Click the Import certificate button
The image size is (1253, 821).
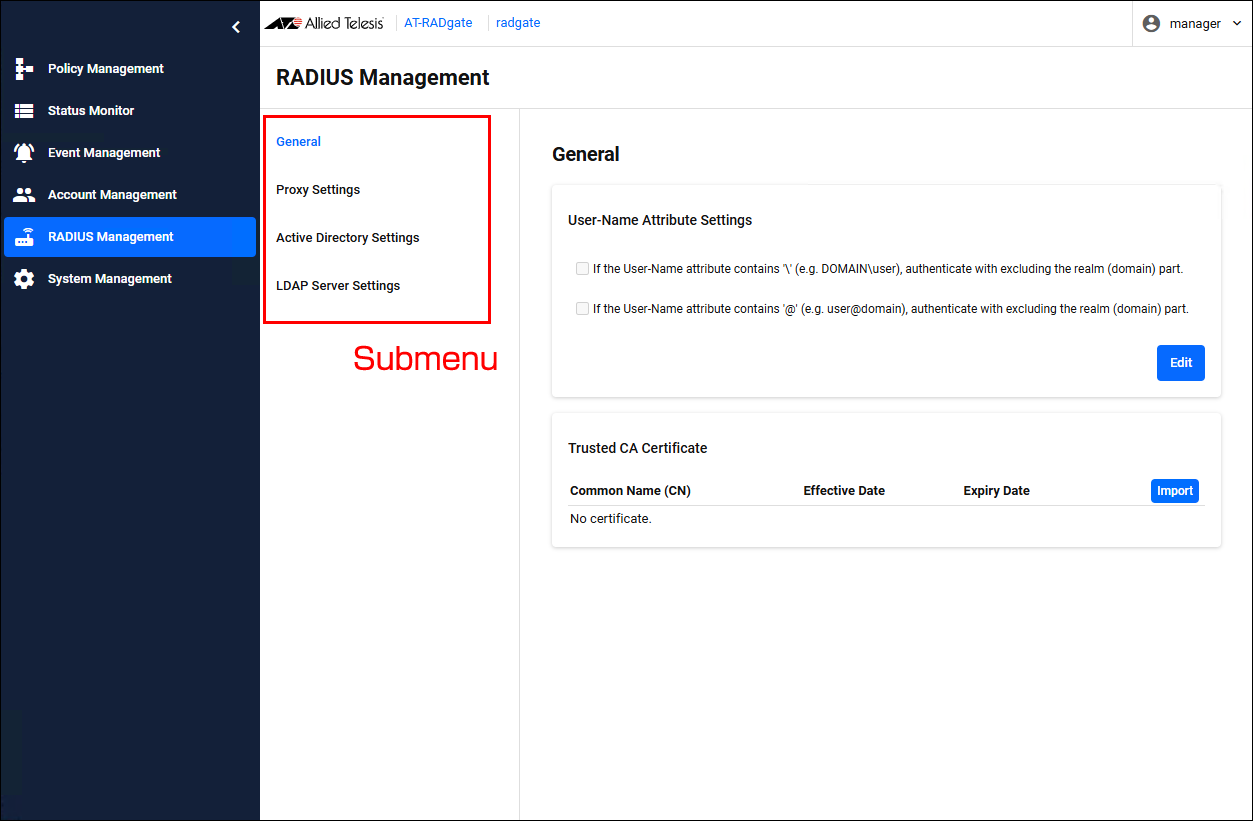(1174, 491)
